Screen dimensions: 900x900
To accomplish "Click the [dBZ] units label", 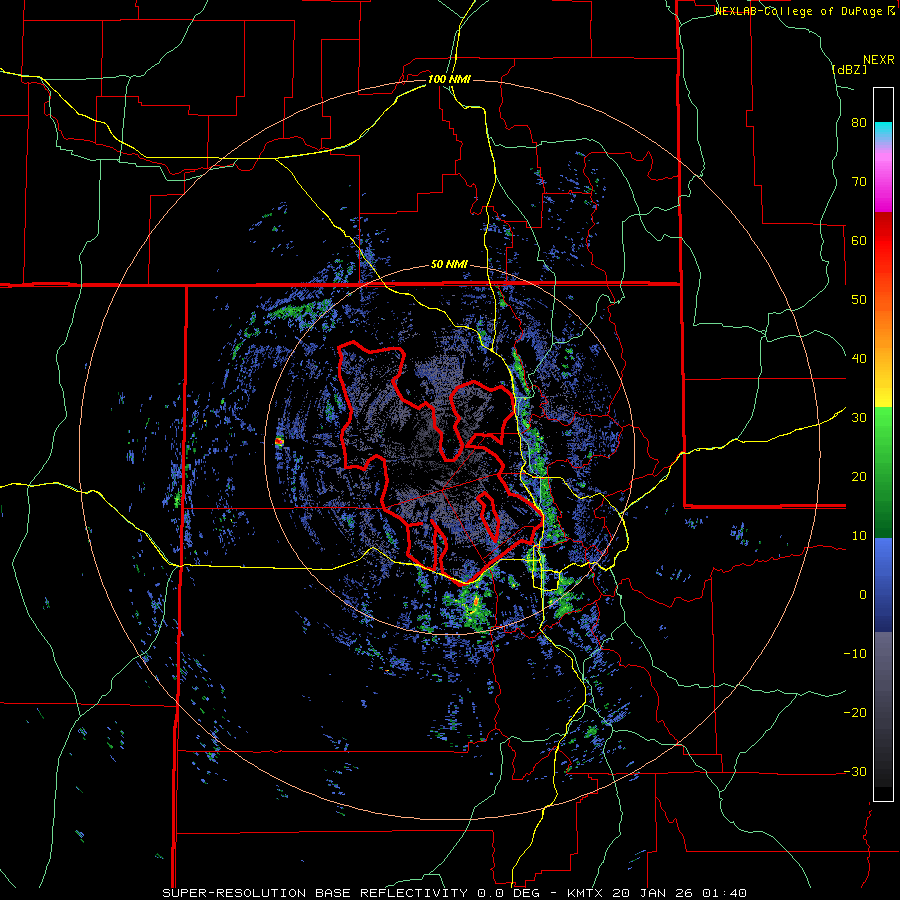I will point(849,69).
